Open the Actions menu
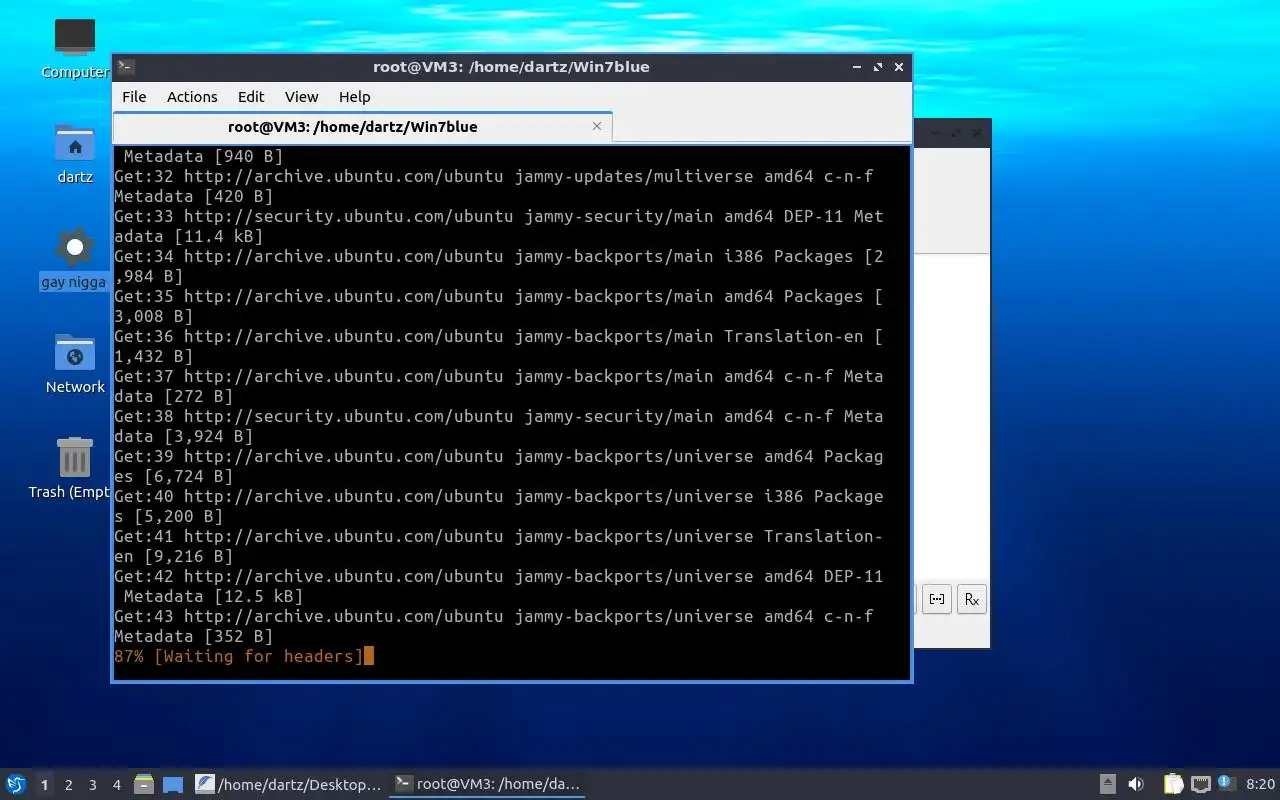This screenshot has width=1280, height=800. click(192, 97)
